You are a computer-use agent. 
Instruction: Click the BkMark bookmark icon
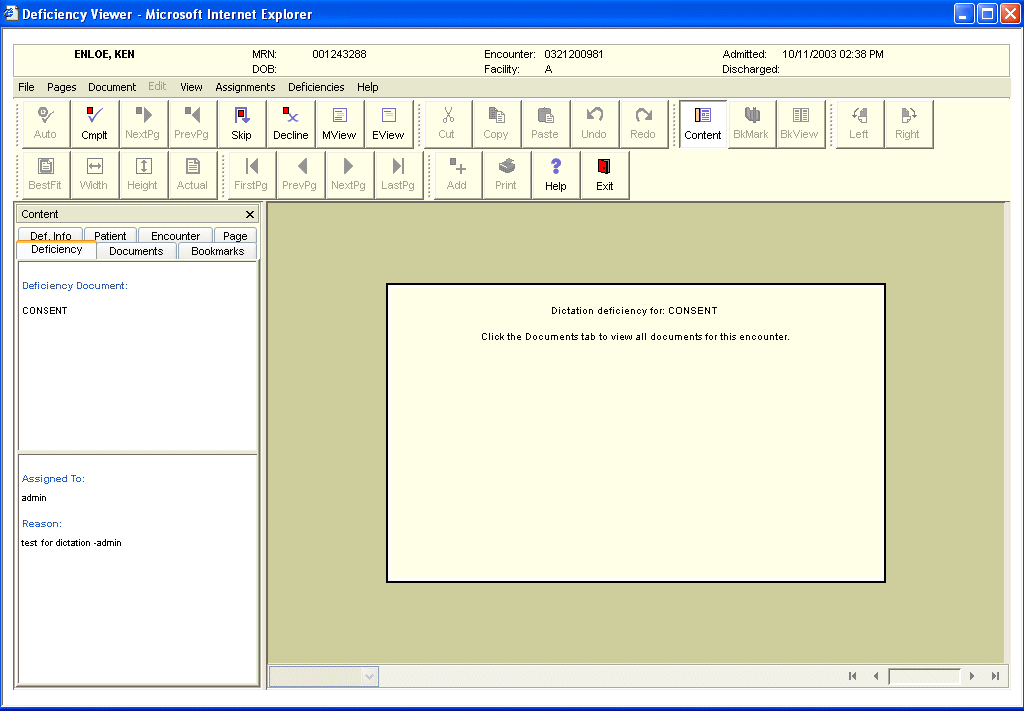pyautogui.click(x=752, y=124)
